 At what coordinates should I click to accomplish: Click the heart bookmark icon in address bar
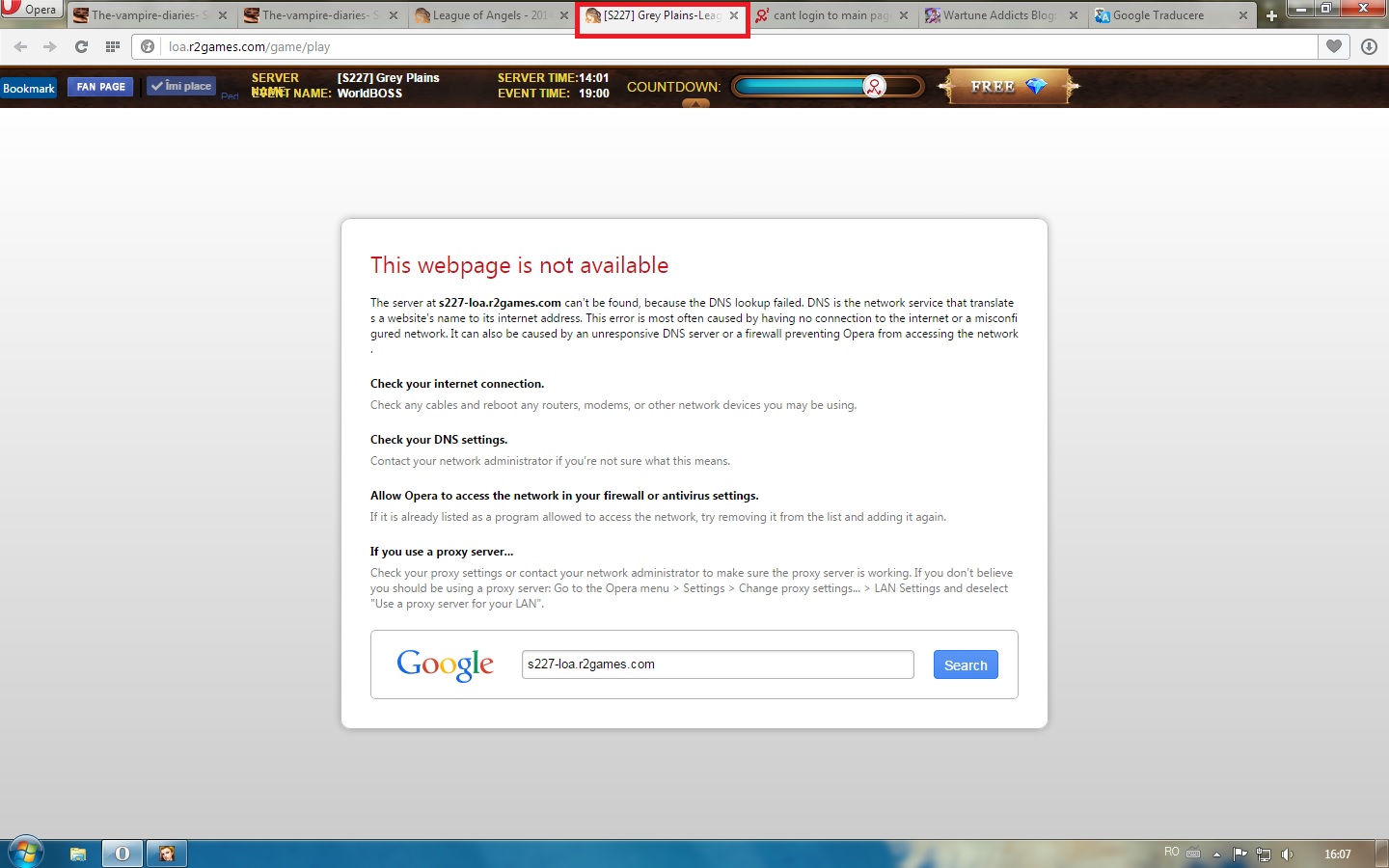click(x=1334, y=46)
